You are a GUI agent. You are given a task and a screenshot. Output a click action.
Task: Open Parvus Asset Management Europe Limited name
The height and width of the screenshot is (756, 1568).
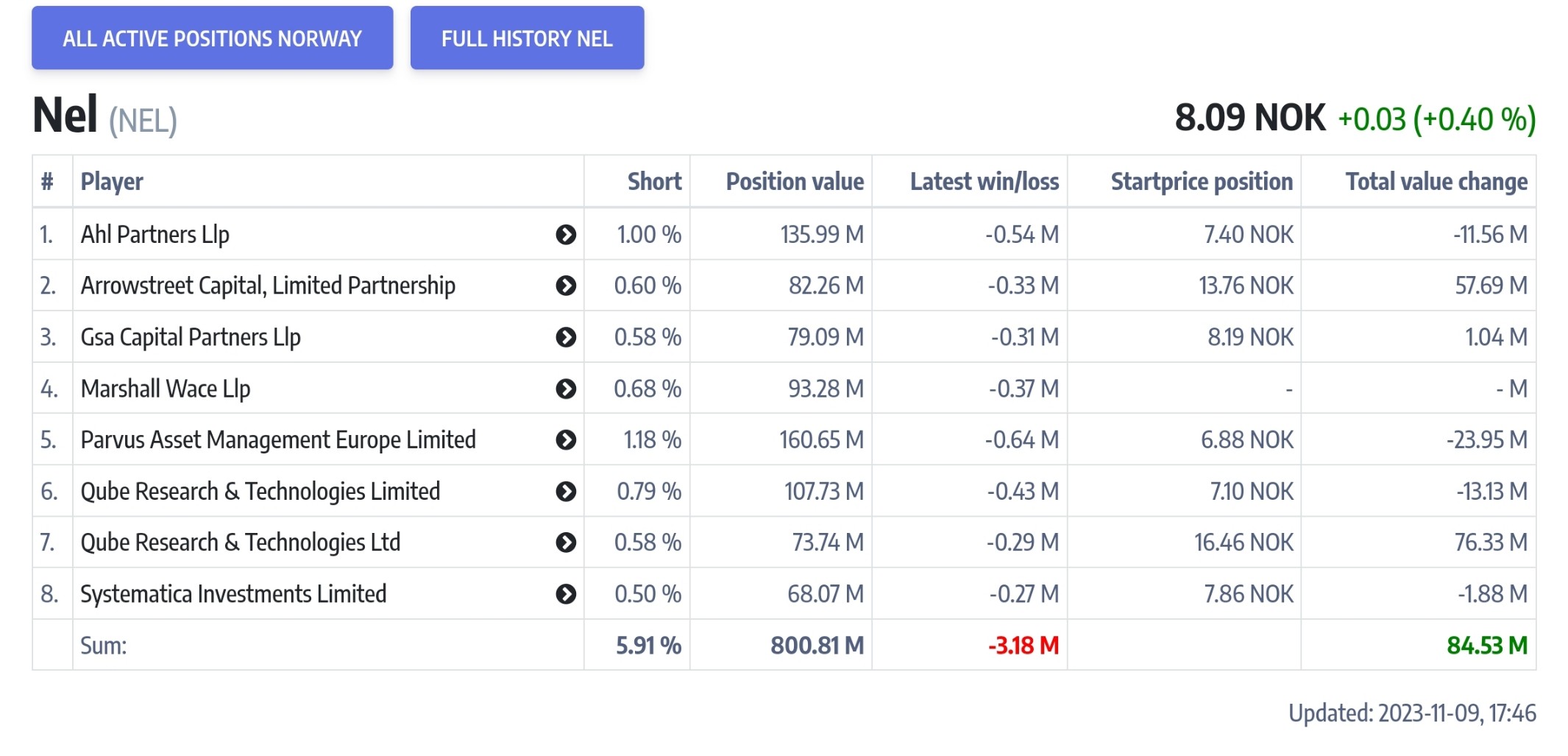278,440
